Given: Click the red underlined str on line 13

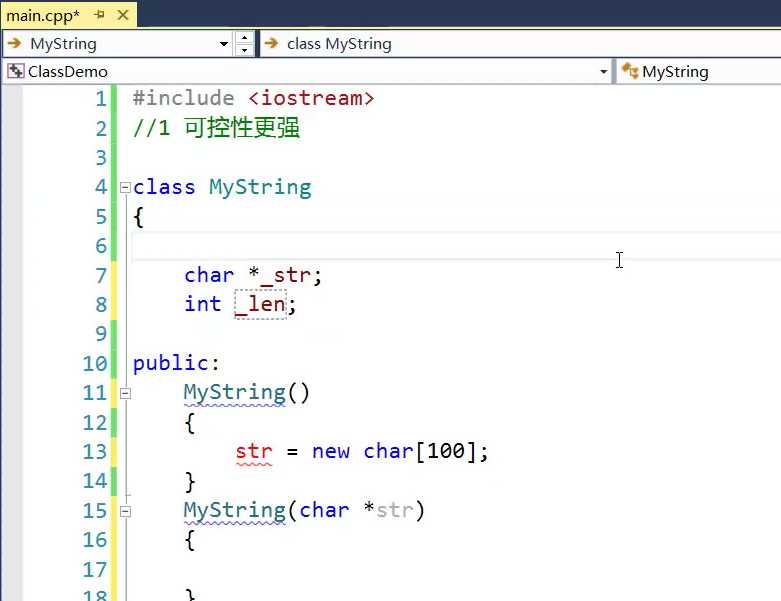Looking at the screenshot, I should click(x=254, y=452).
